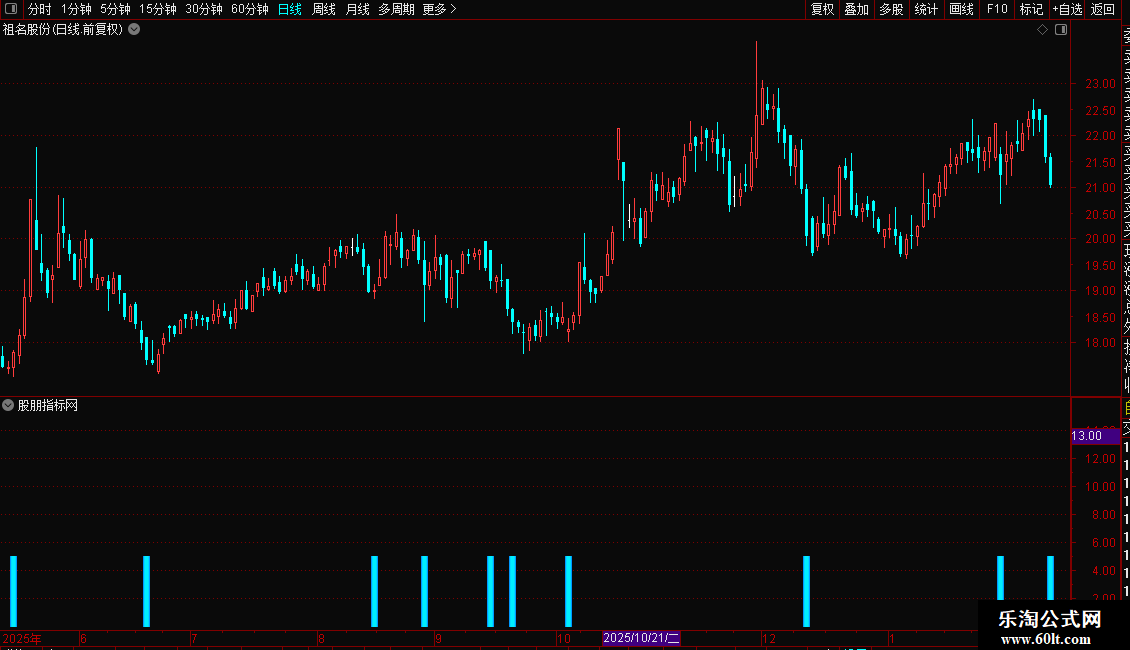Screen dimensions: 1130x650
Task: Select the 2025/10/21 date marker
Action: [x=641, y=638]
